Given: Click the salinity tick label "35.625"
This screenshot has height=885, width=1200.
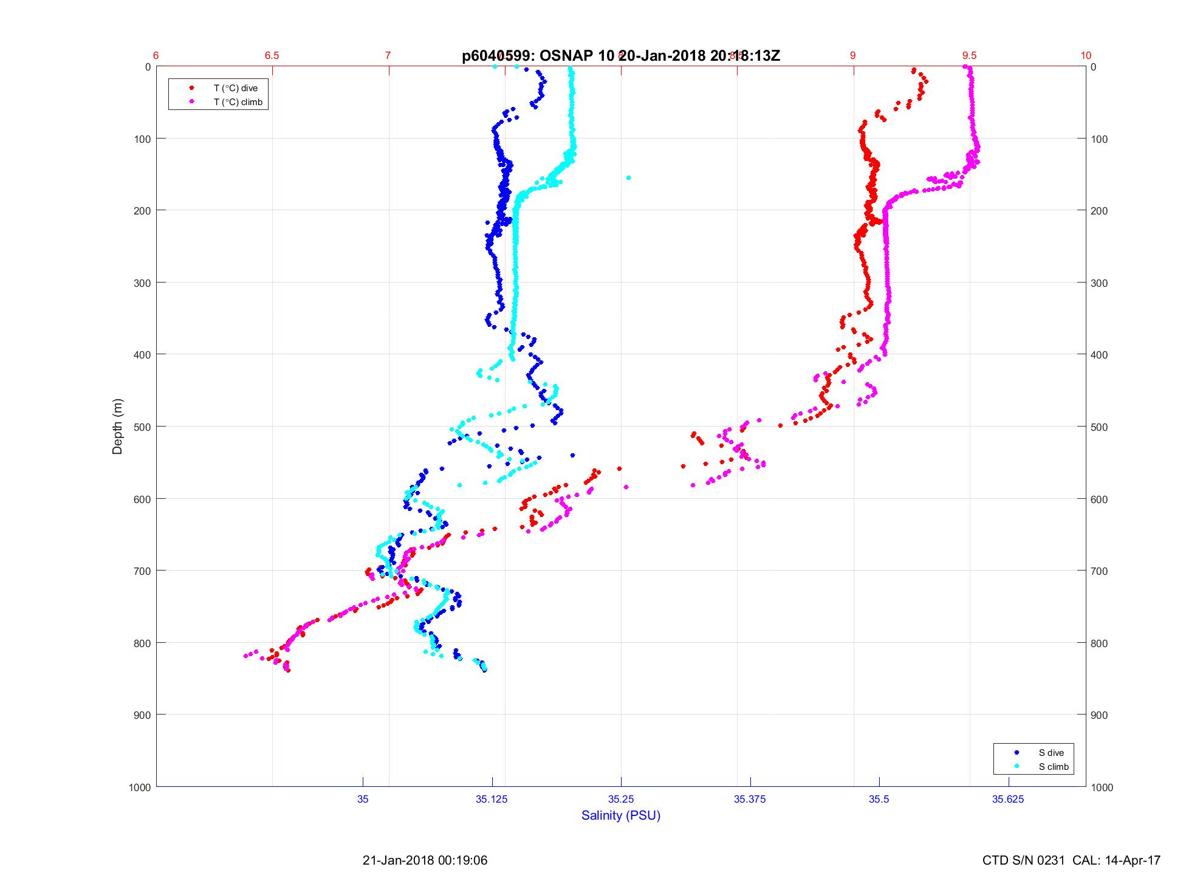Looking at the screenshot, I should [1008, 799].
